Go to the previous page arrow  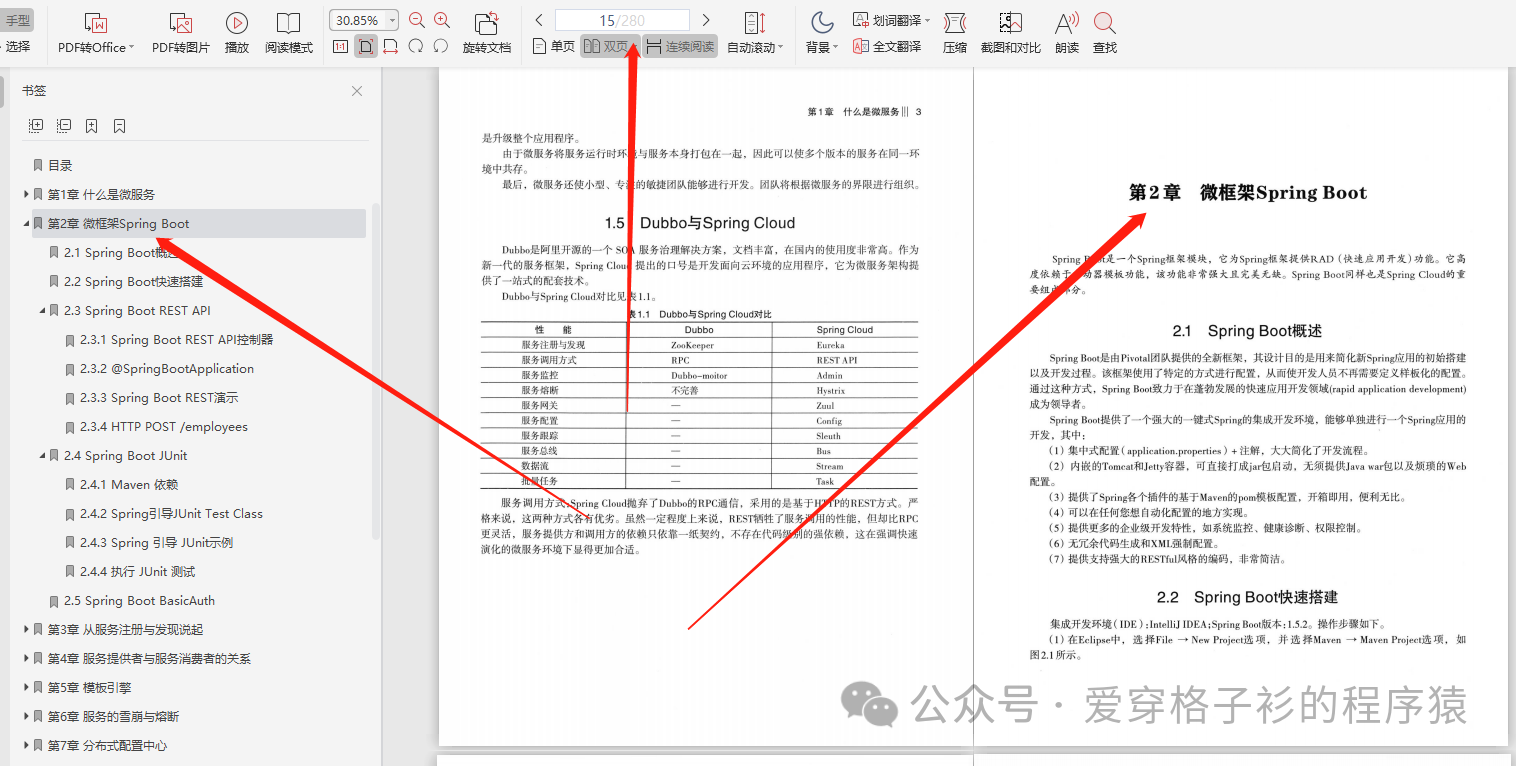[539, 20]
